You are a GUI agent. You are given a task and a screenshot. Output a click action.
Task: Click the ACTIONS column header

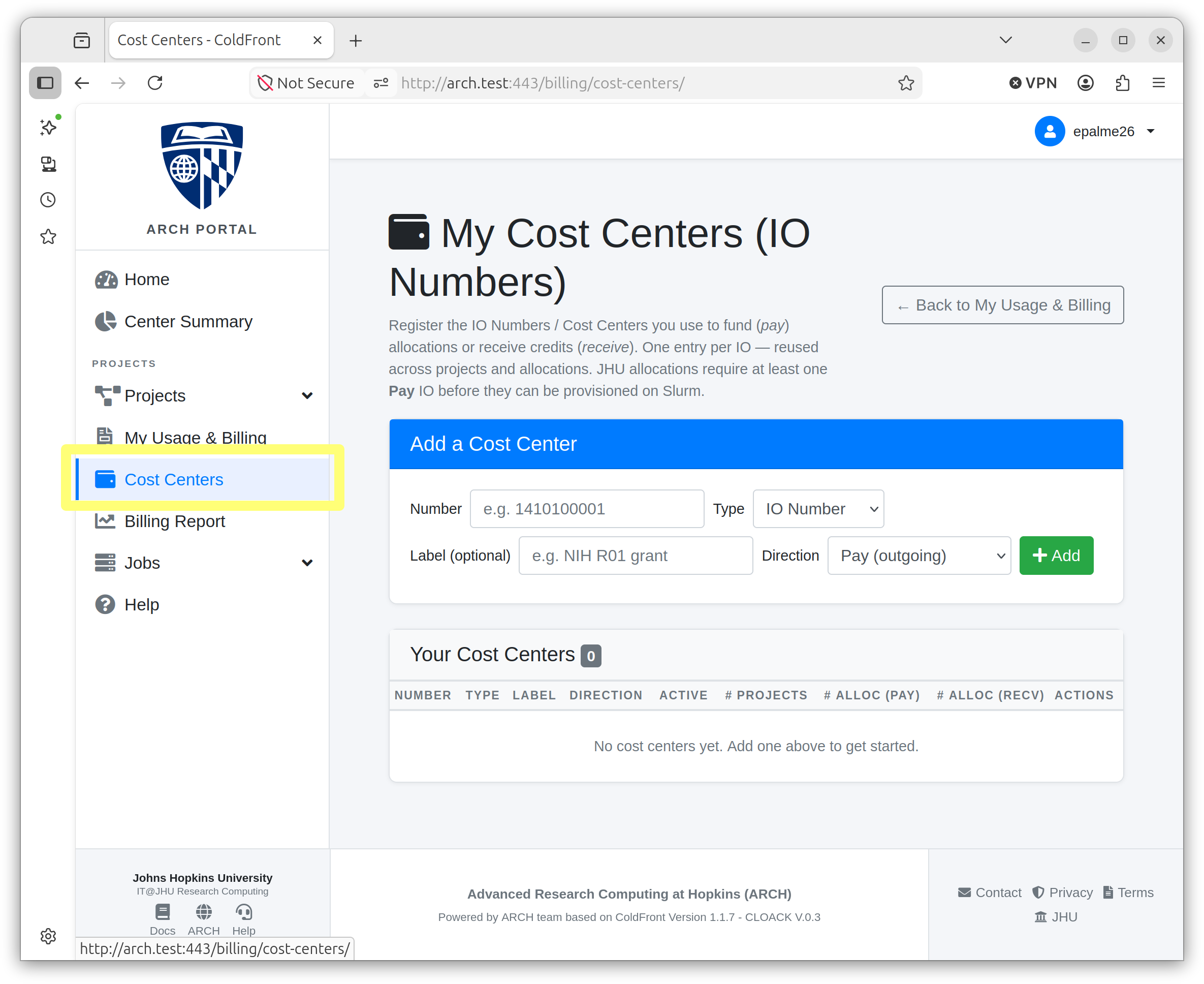(1084, 695)
